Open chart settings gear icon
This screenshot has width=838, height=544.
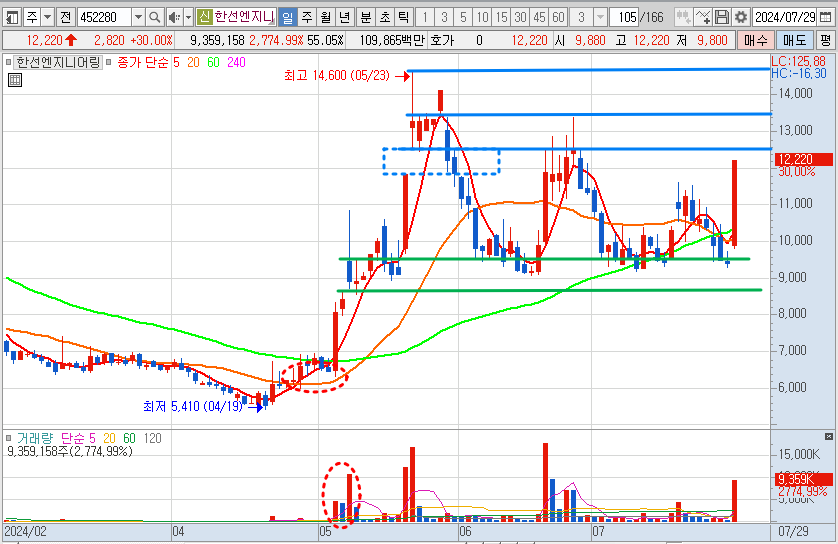[x=741, y=18]
